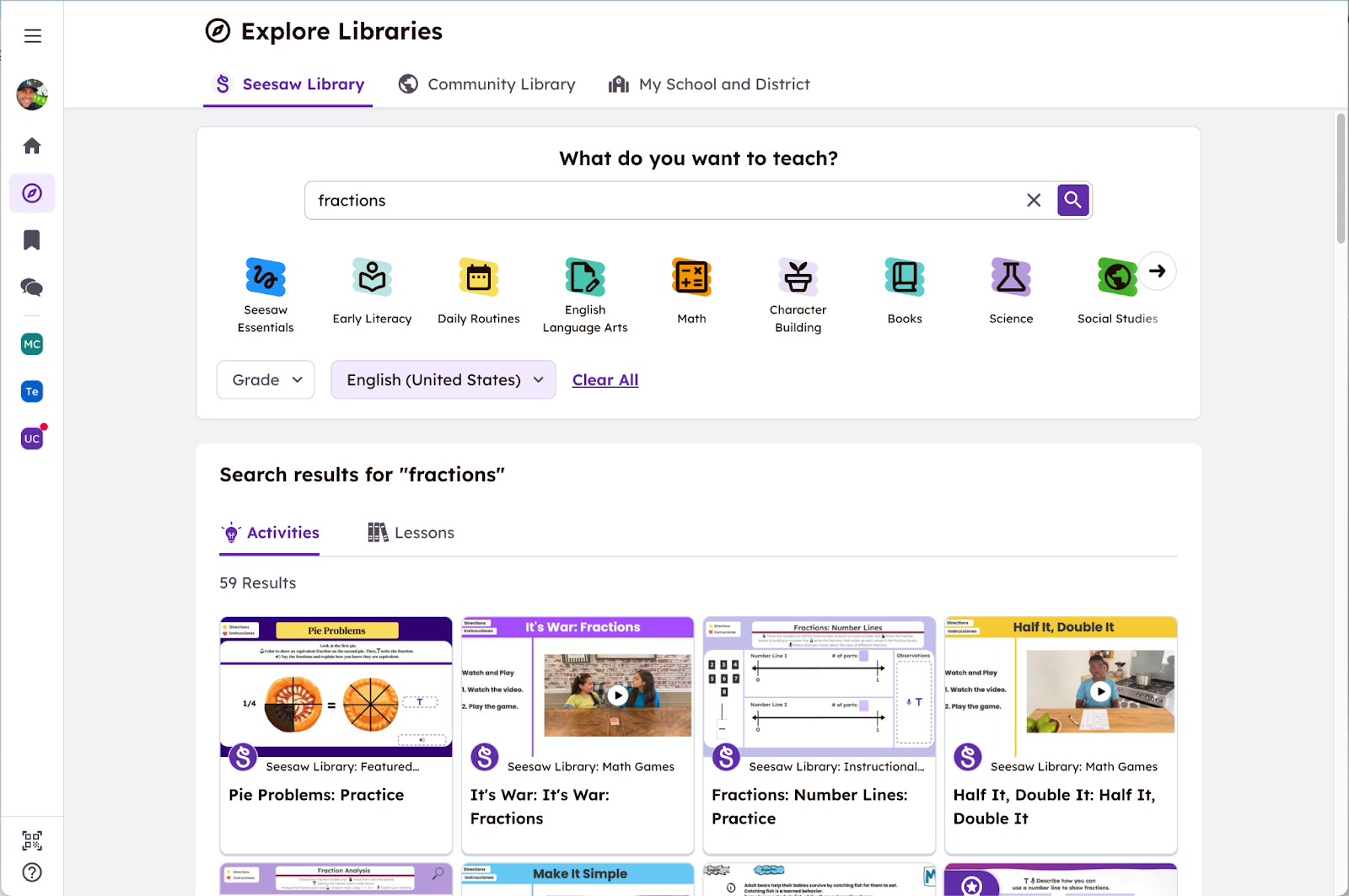Open It's War: Fractions title
This screenshot has width=1349, height=896.
(540, 807)
